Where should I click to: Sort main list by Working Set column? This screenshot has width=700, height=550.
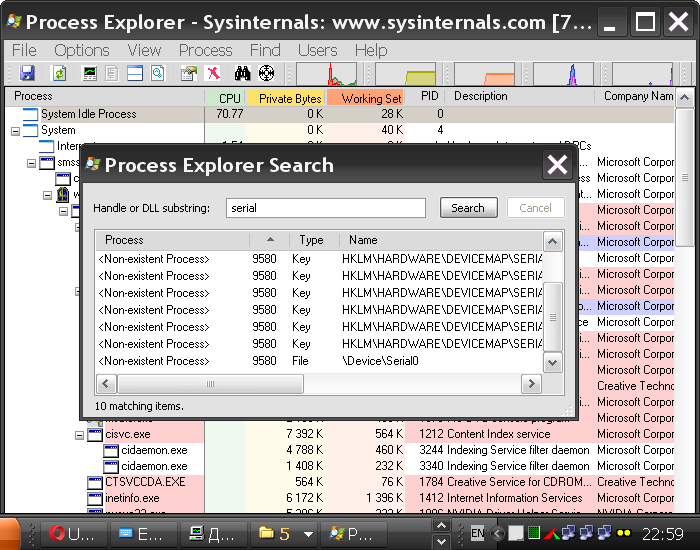pyautogui.click(x=366, y=98)
